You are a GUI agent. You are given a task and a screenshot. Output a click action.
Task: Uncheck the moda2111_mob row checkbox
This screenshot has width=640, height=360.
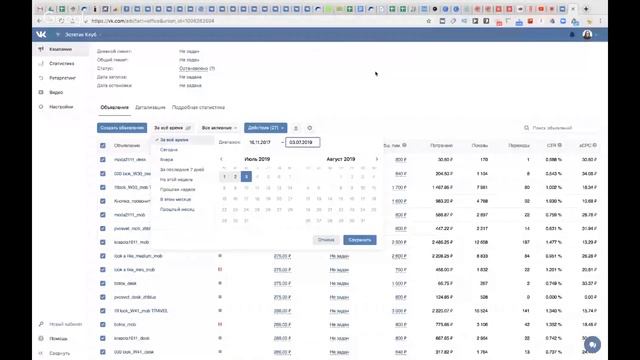[x=103, y=215]
